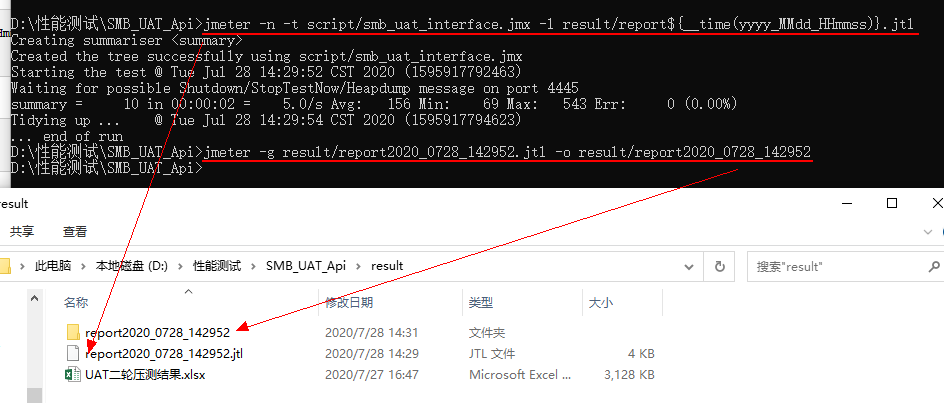The height and width of the screenshot is (403, 944).
Task: Open the address bar history dropdown
Action: 688,266
